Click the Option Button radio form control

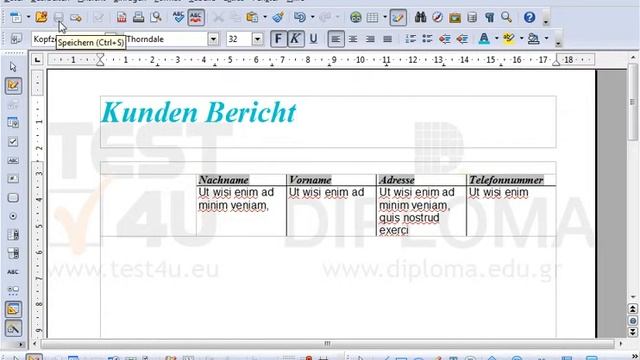13,216
